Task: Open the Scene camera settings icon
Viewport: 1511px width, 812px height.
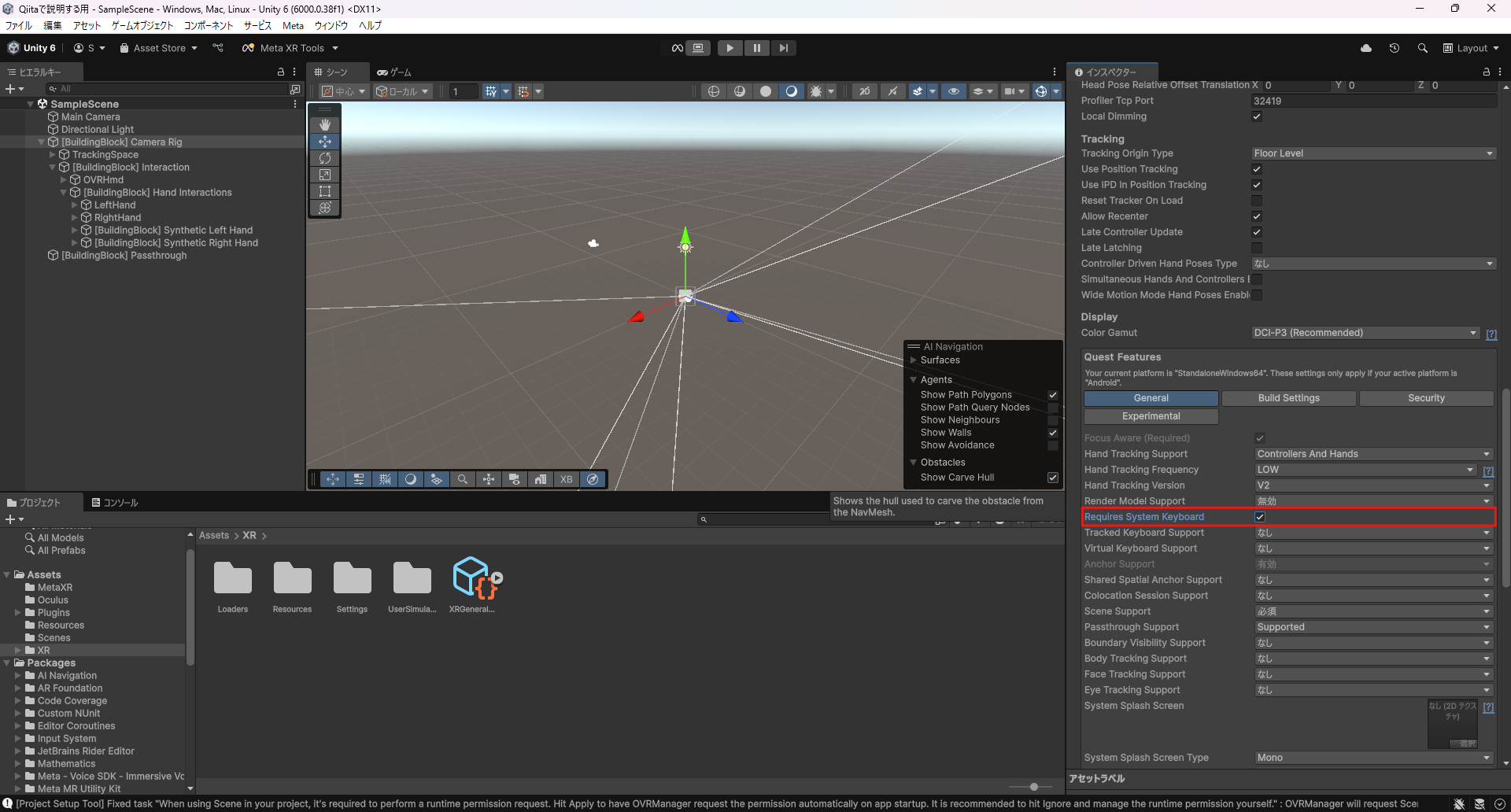Action: 1009,91
